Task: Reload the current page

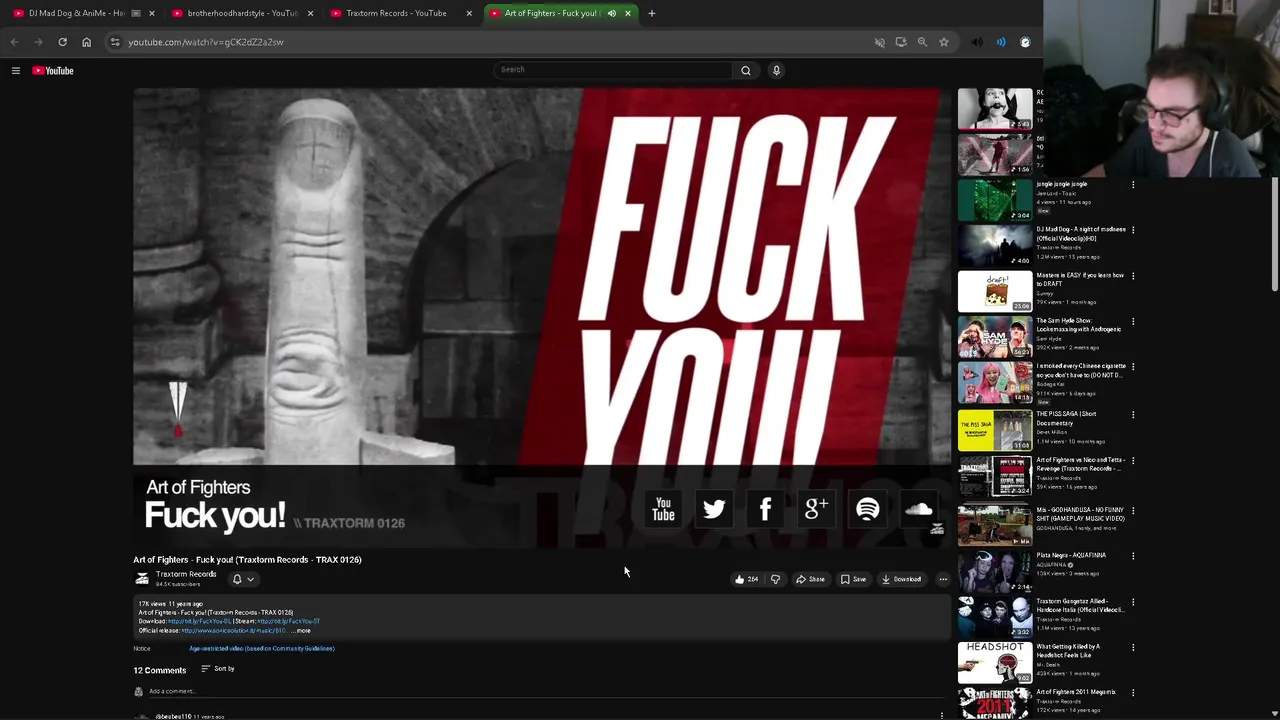Action: (x=62, y=42)
